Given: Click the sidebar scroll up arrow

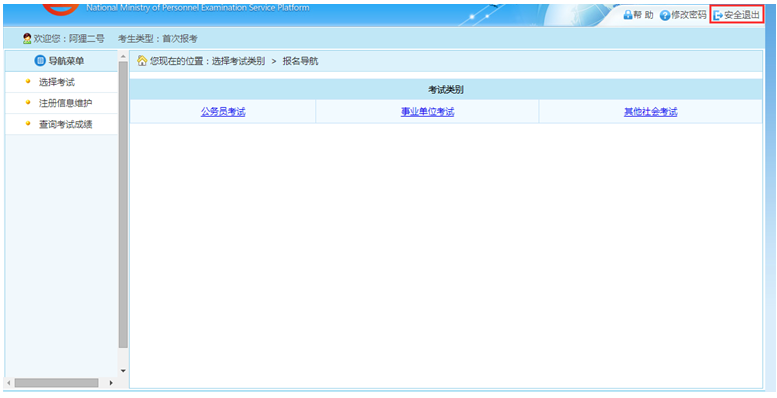Looking at the screenshot, I should tap(123, 57).
